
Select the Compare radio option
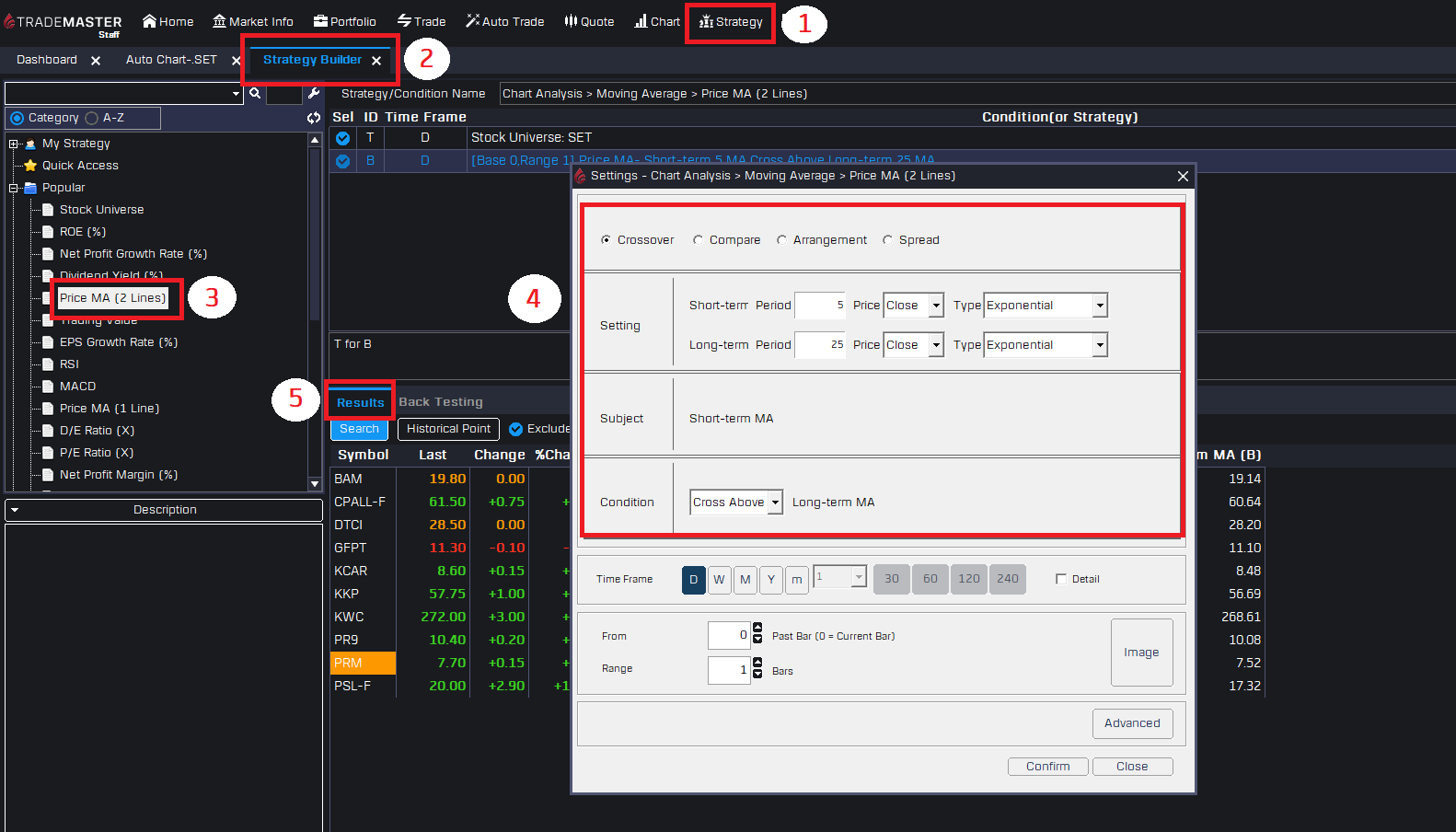(698, 240)
